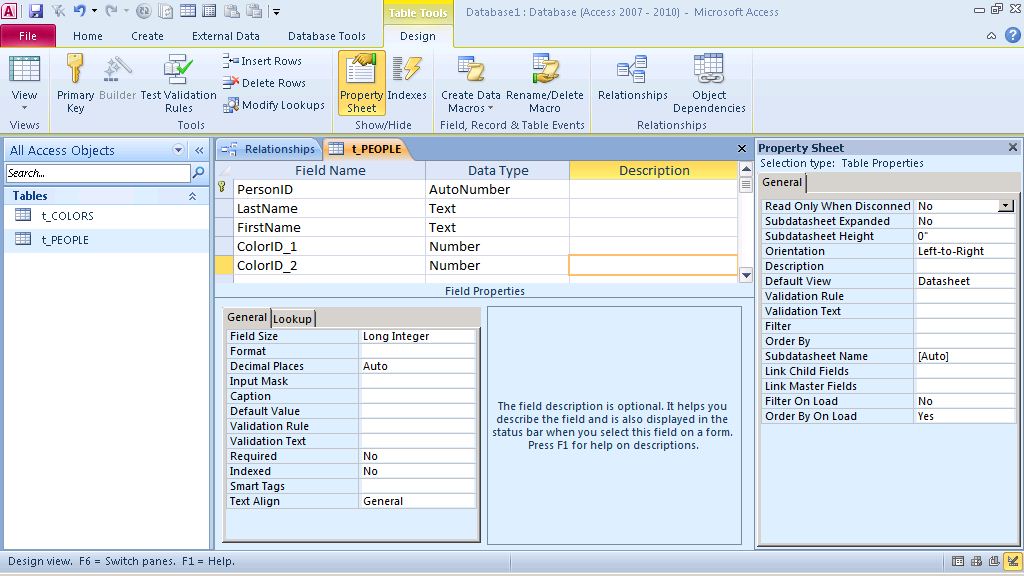Click field grid scroll down arrow
The width and height of the screenshot is (1024, 576).
click(x=746, y=275)
